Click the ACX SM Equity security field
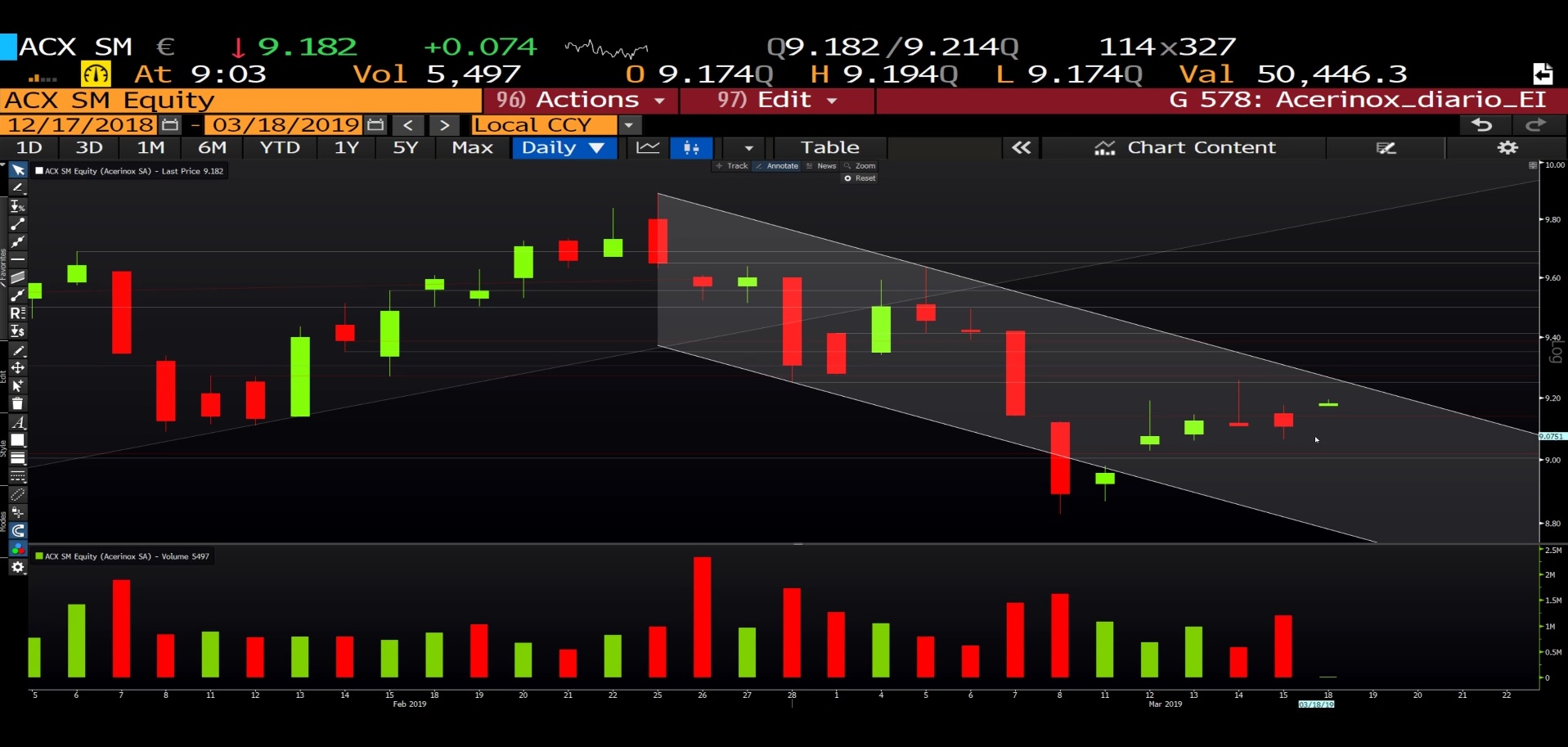The height and width of the screenshot is (747, 1568). click(241, 100)
